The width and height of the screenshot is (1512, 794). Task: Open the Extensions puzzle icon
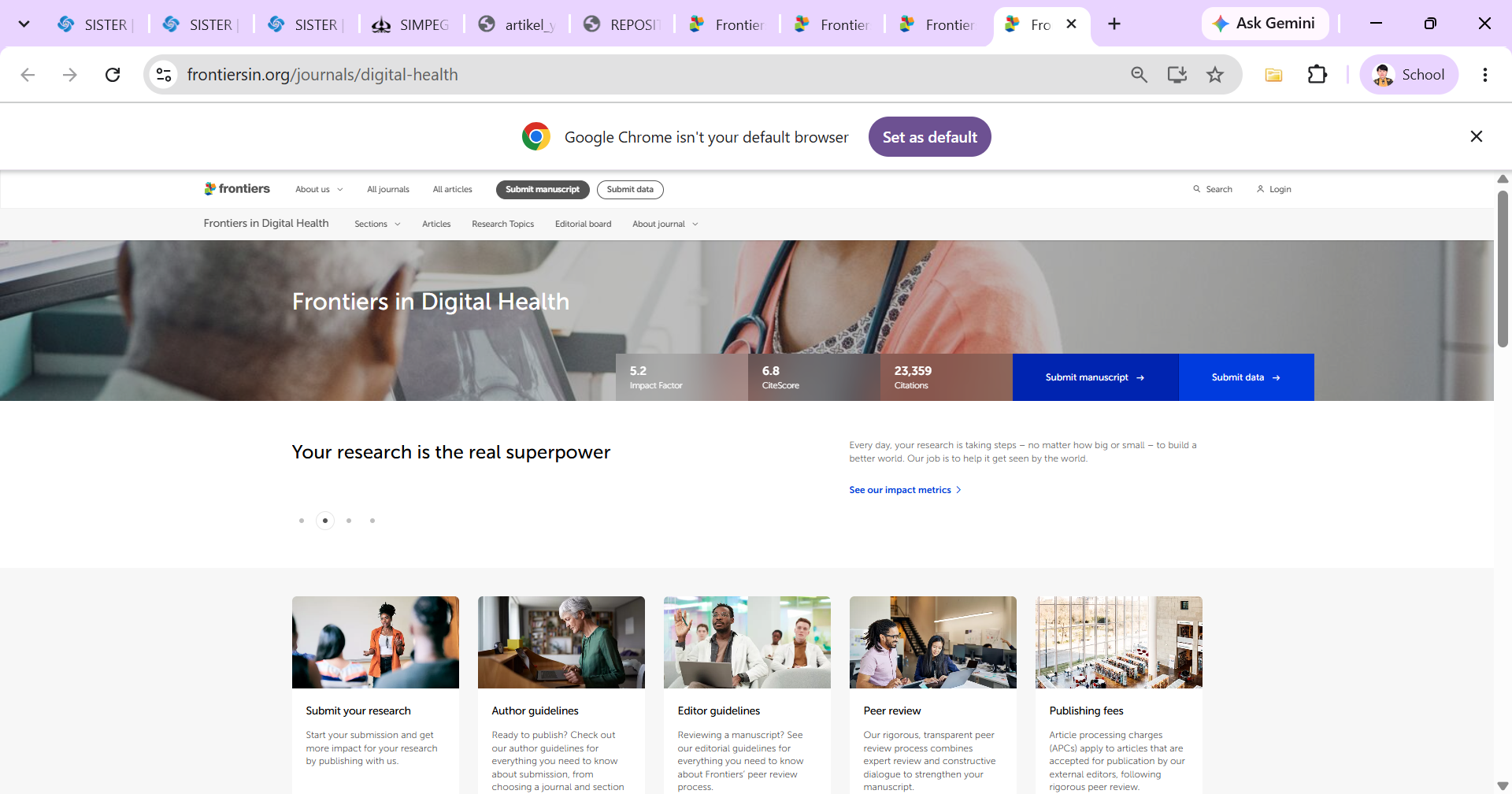point(1317,75)
